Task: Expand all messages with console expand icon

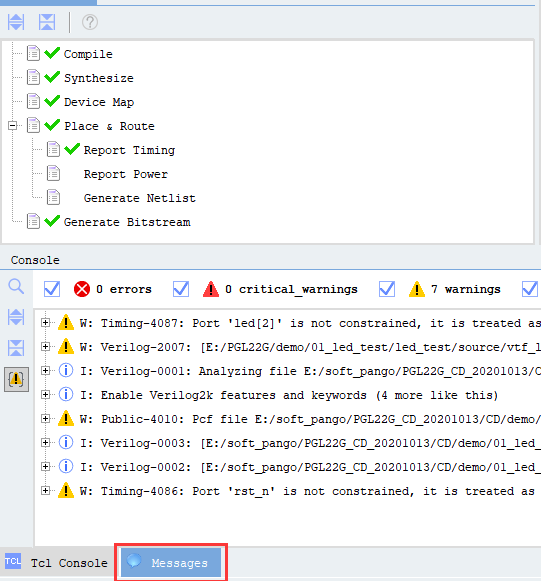Action: coord(16,317)
